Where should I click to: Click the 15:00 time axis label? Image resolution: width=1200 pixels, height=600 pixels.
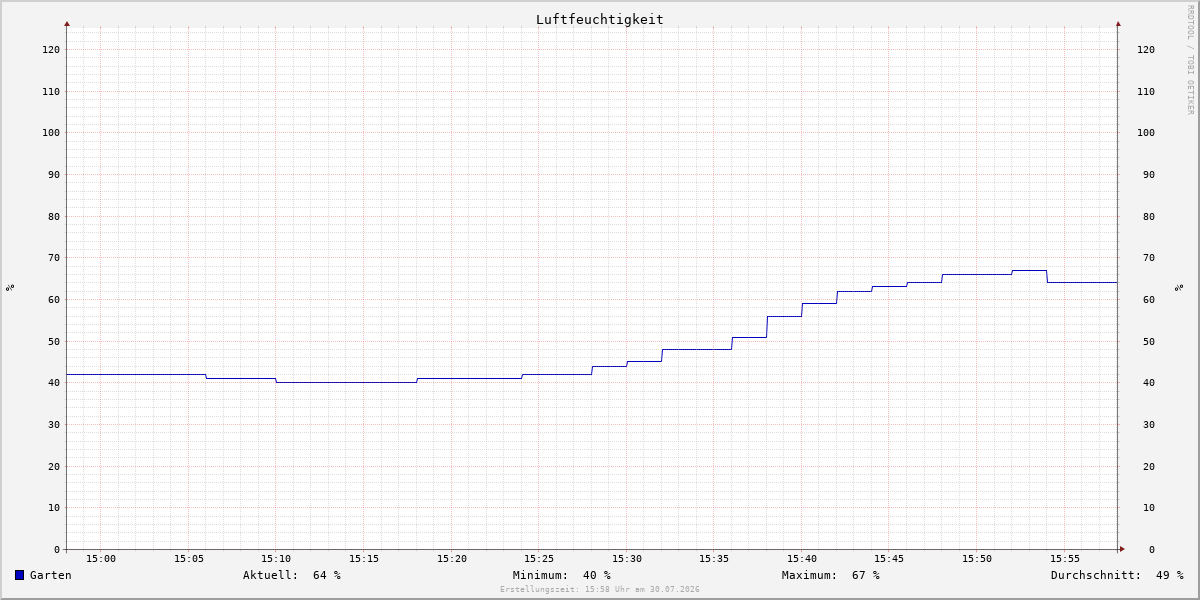pos(101,559)
